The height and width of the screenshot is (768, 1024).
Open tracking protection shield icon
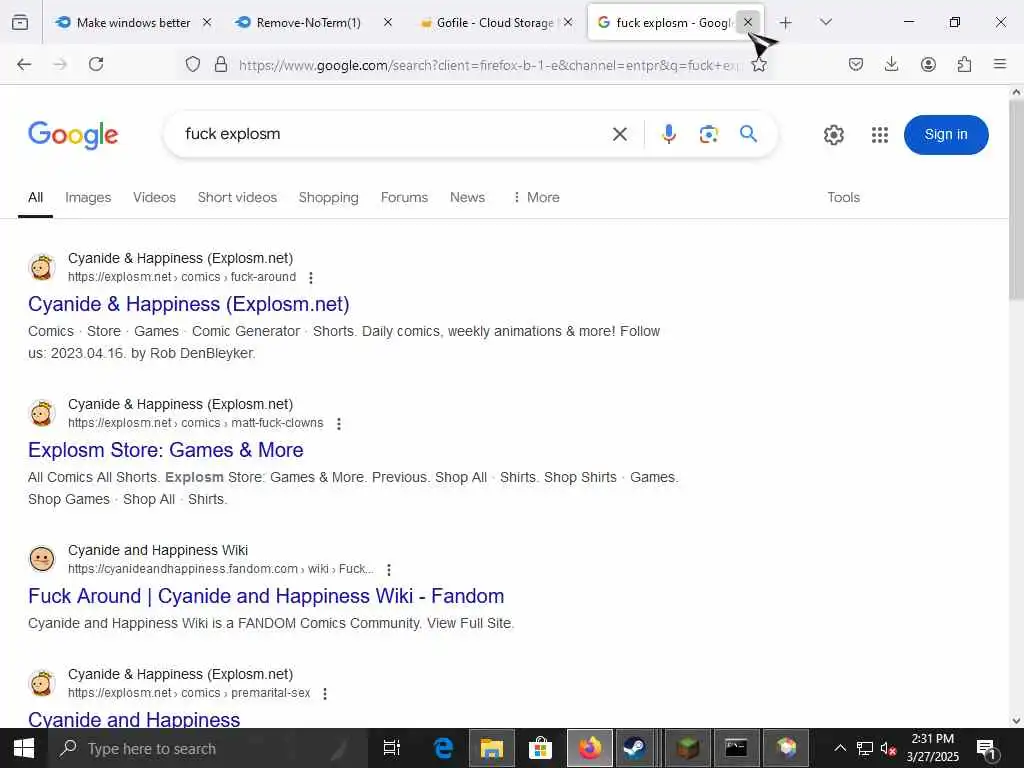tap(193, 64)
